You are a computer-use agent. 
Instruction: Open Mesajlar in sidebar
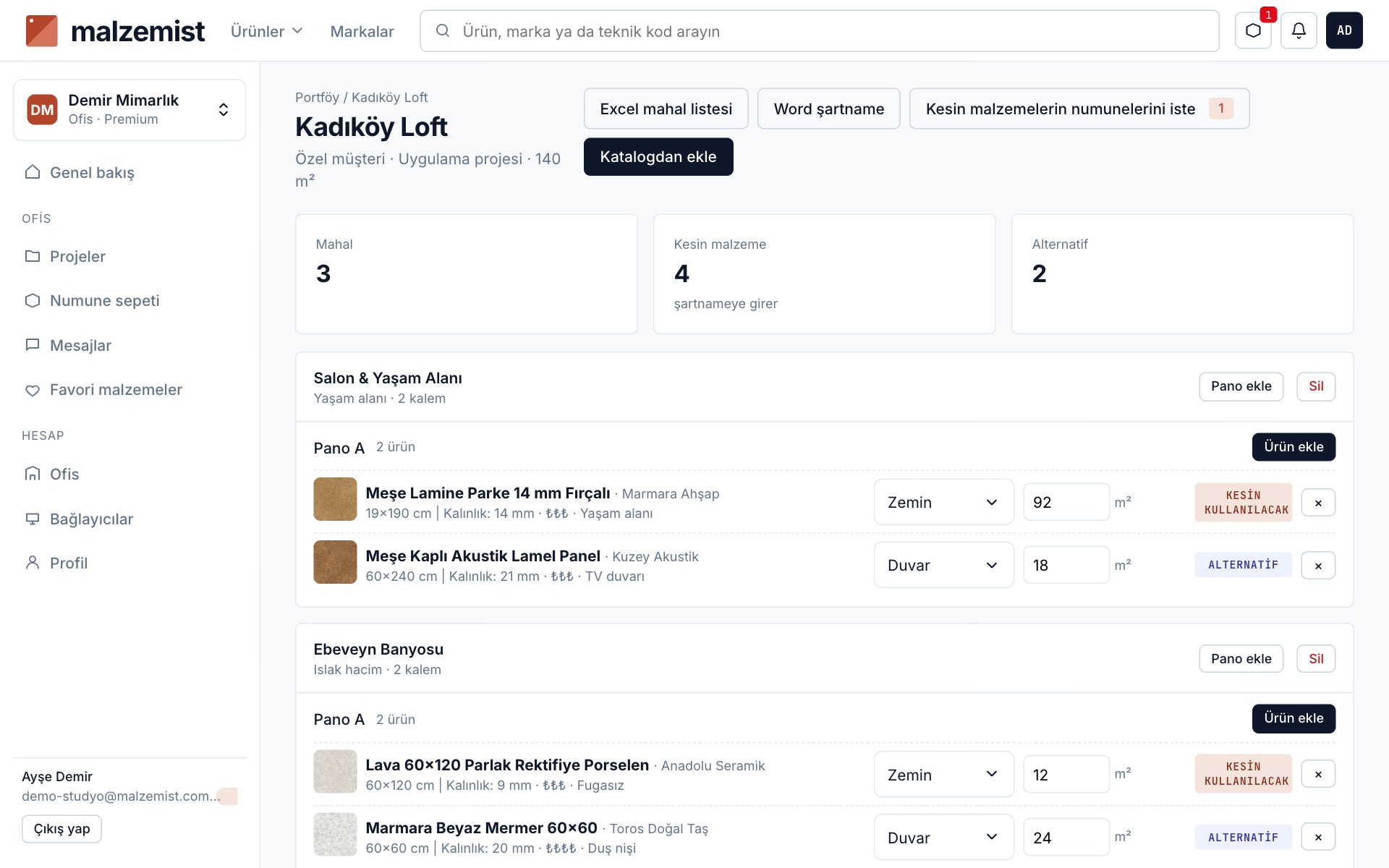(x=129, y=345)
